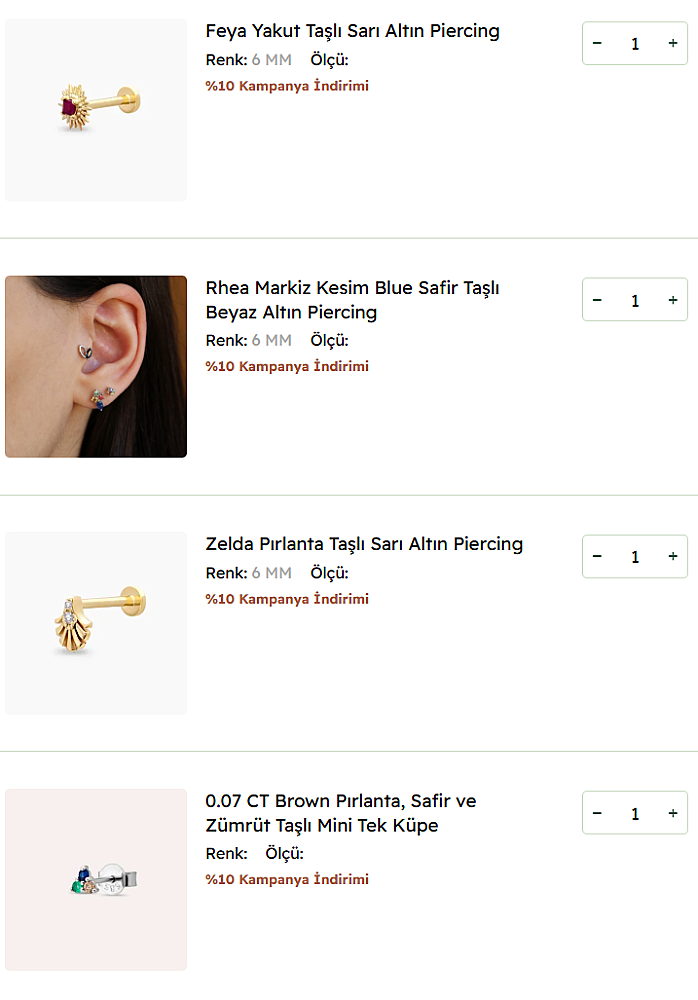
Task: Decrease quantity of Rhea Markiz piercing
Action: click(x=597, y=300)
